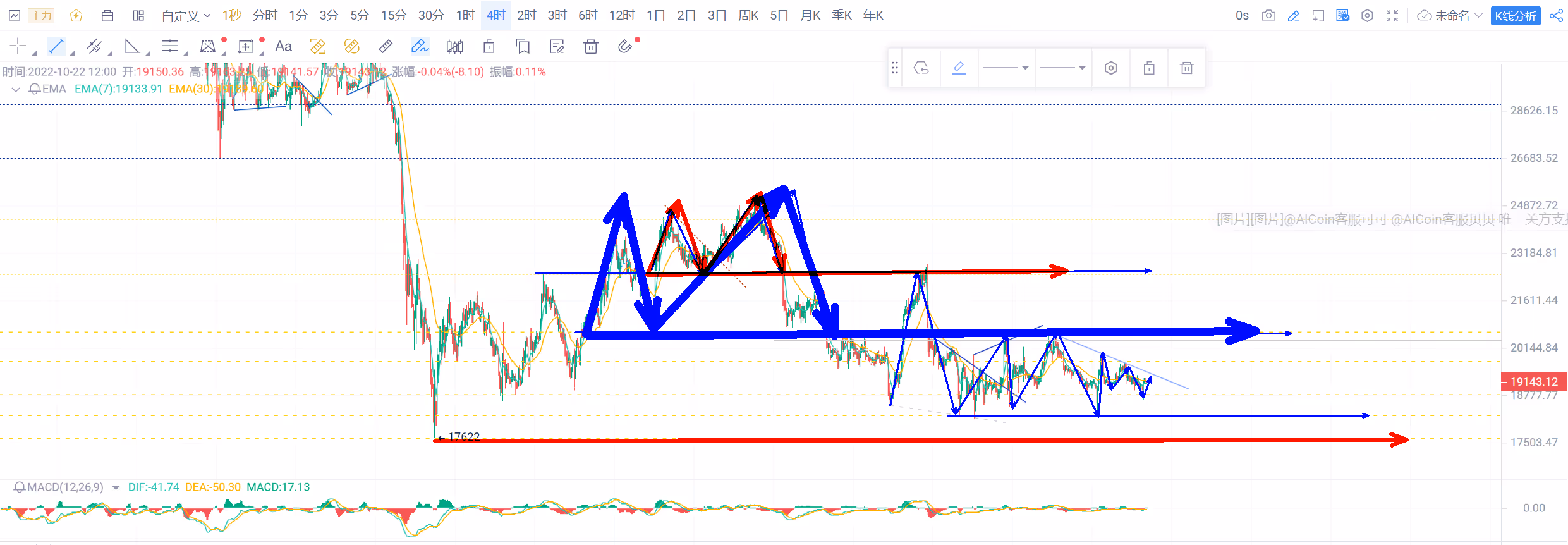Viewport: 1568px width, 545px height.
Task: Collapse the EMA indicator chevron
Action: (16, 89)
